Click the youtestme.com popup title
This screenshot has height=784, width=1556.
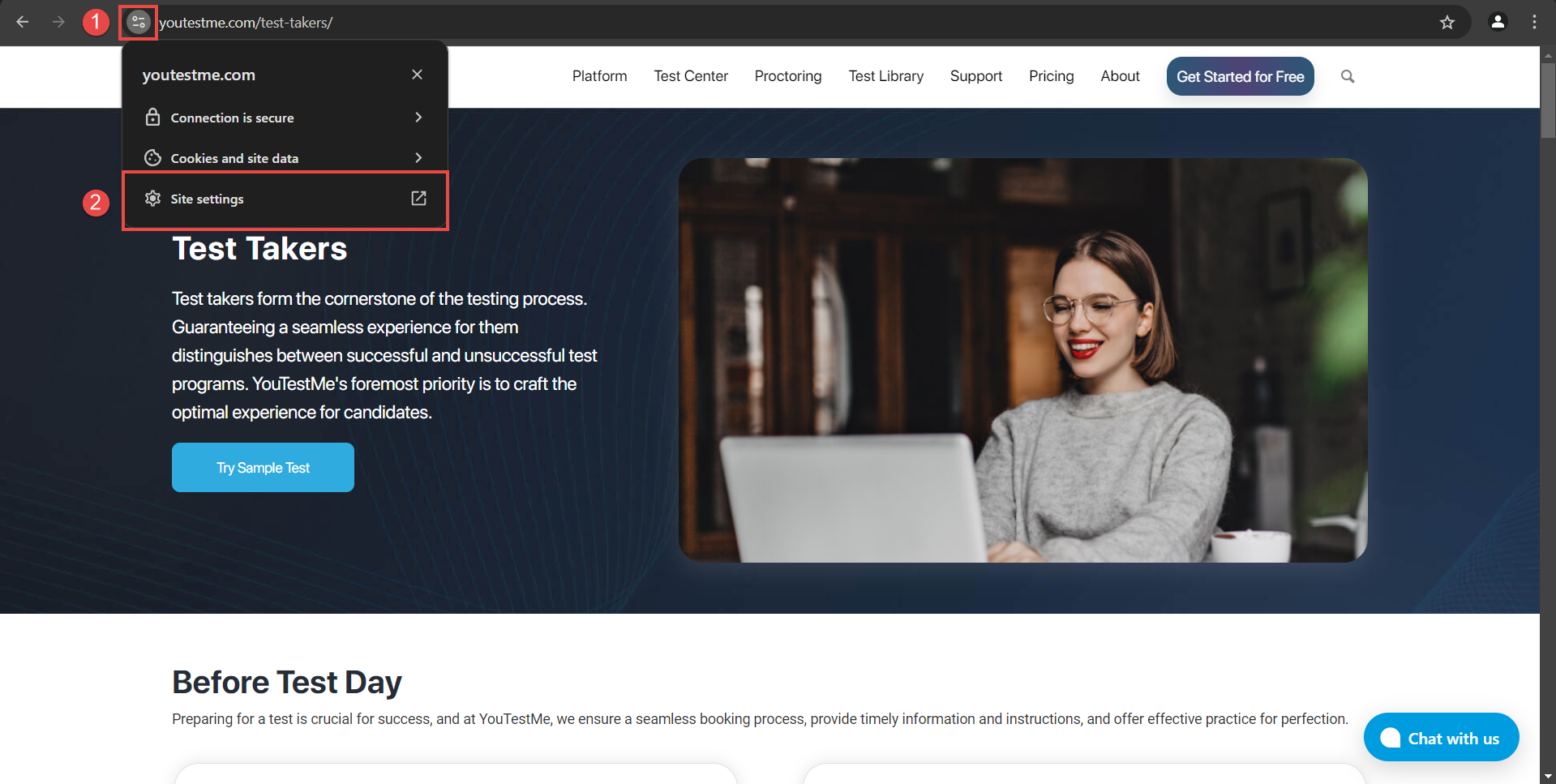(x=199, y=75)
